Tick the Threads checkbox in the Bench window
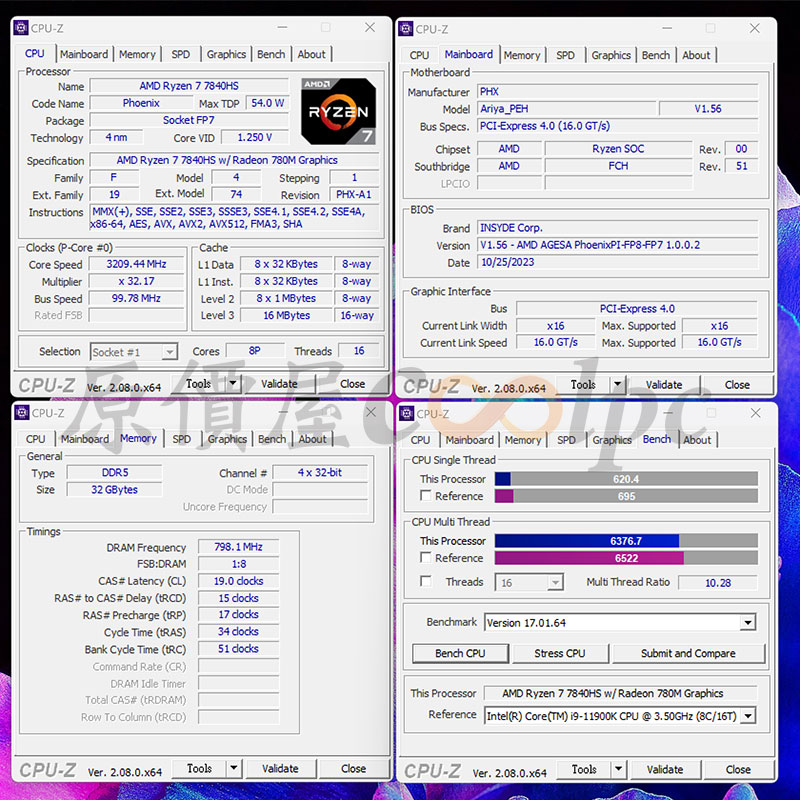Image resolution: width=800 pixels, height=800 pixels. [x=425, y=581]
